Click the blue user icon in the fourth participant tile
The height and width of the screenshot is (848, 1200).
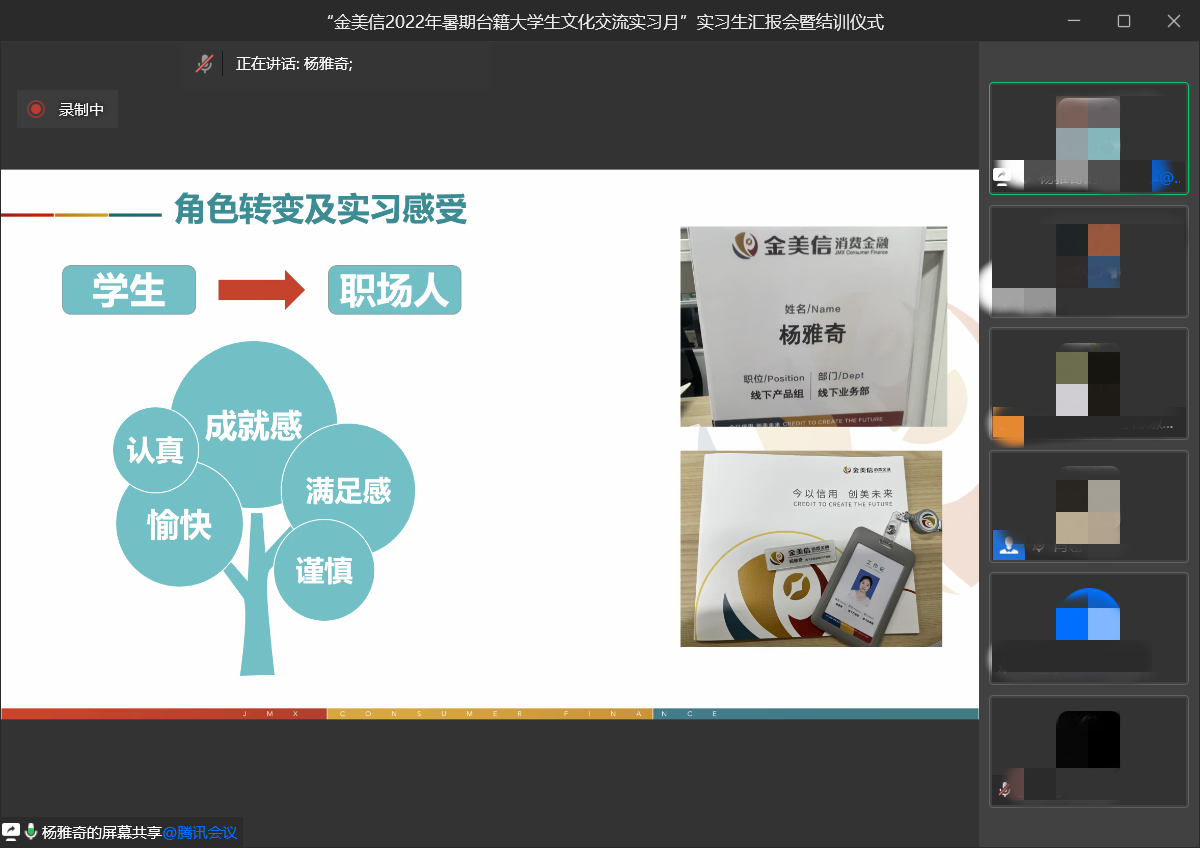1009,545
